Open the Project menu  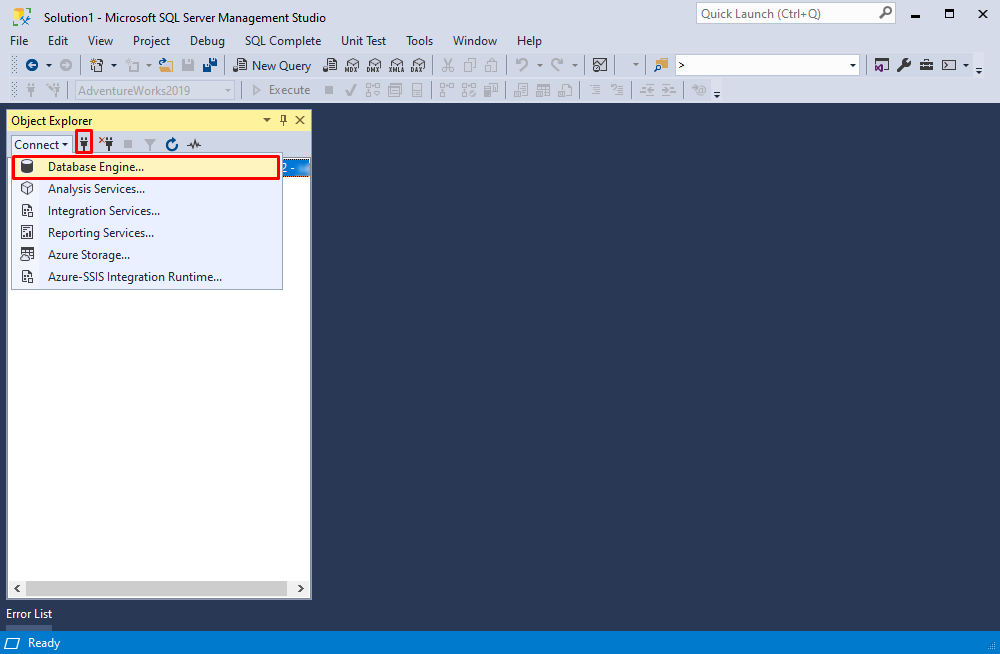pos(151,41)
